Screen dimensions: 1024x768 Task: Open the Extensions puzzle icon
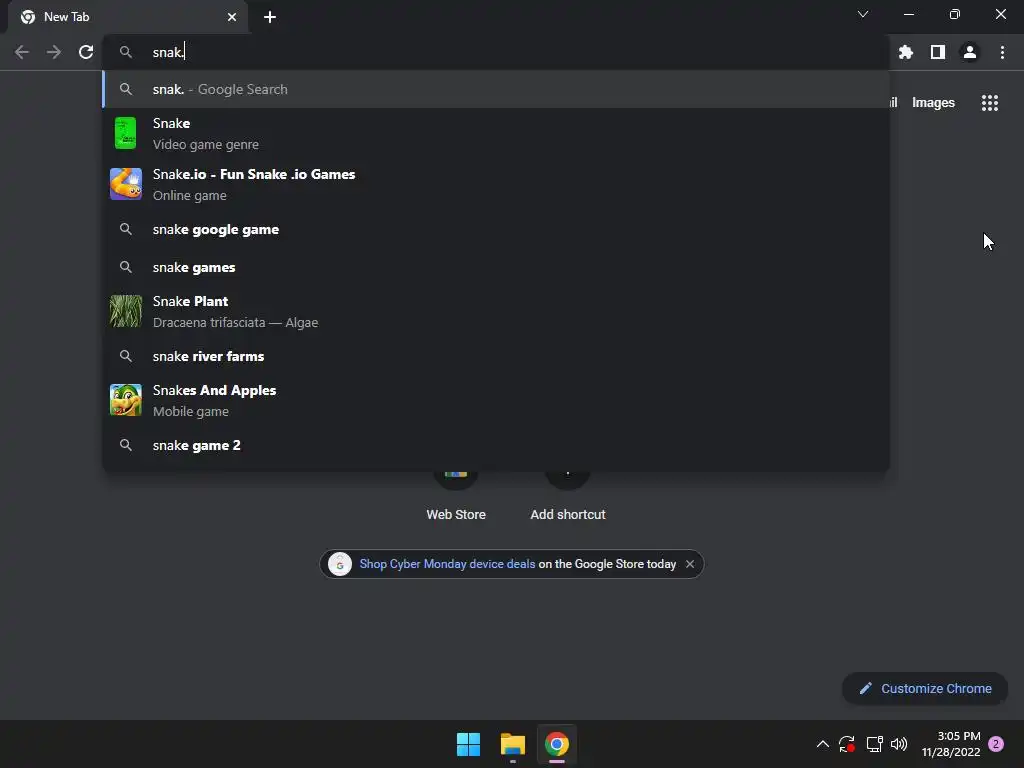(x=905, y=52)
